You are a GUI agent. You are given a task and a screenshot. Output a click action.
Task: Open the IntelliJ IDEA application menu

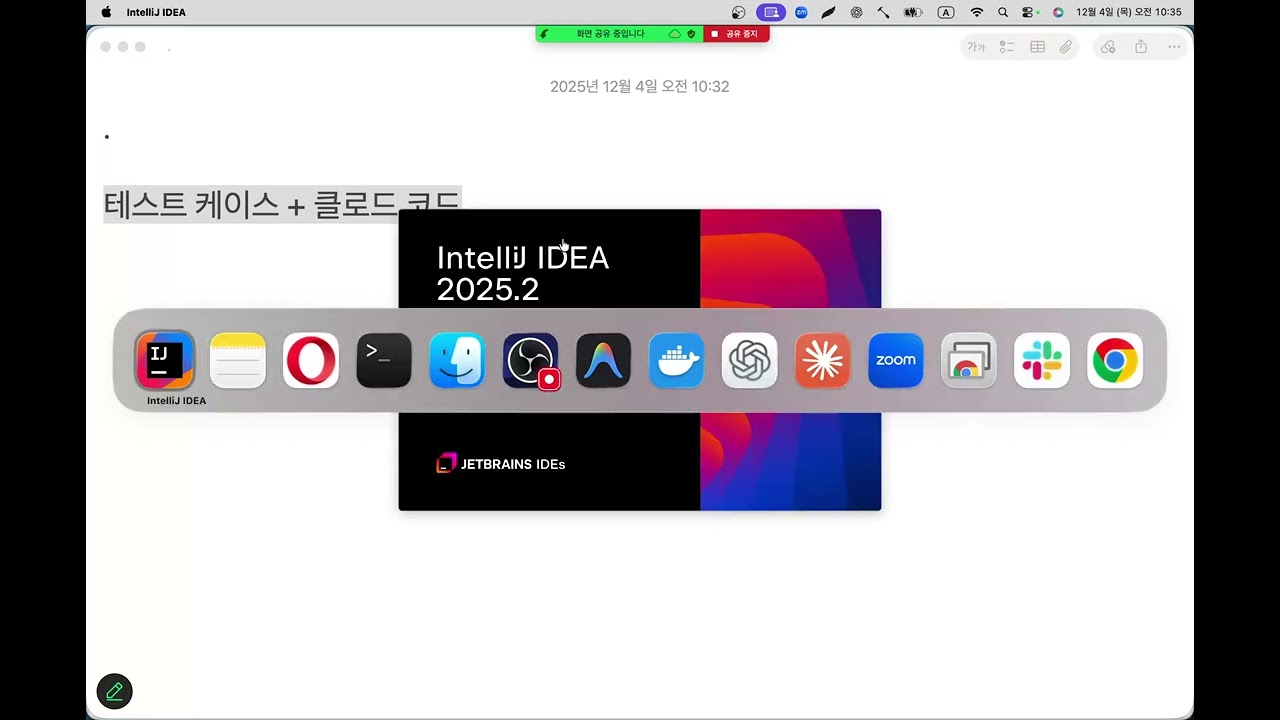point(156,12)
